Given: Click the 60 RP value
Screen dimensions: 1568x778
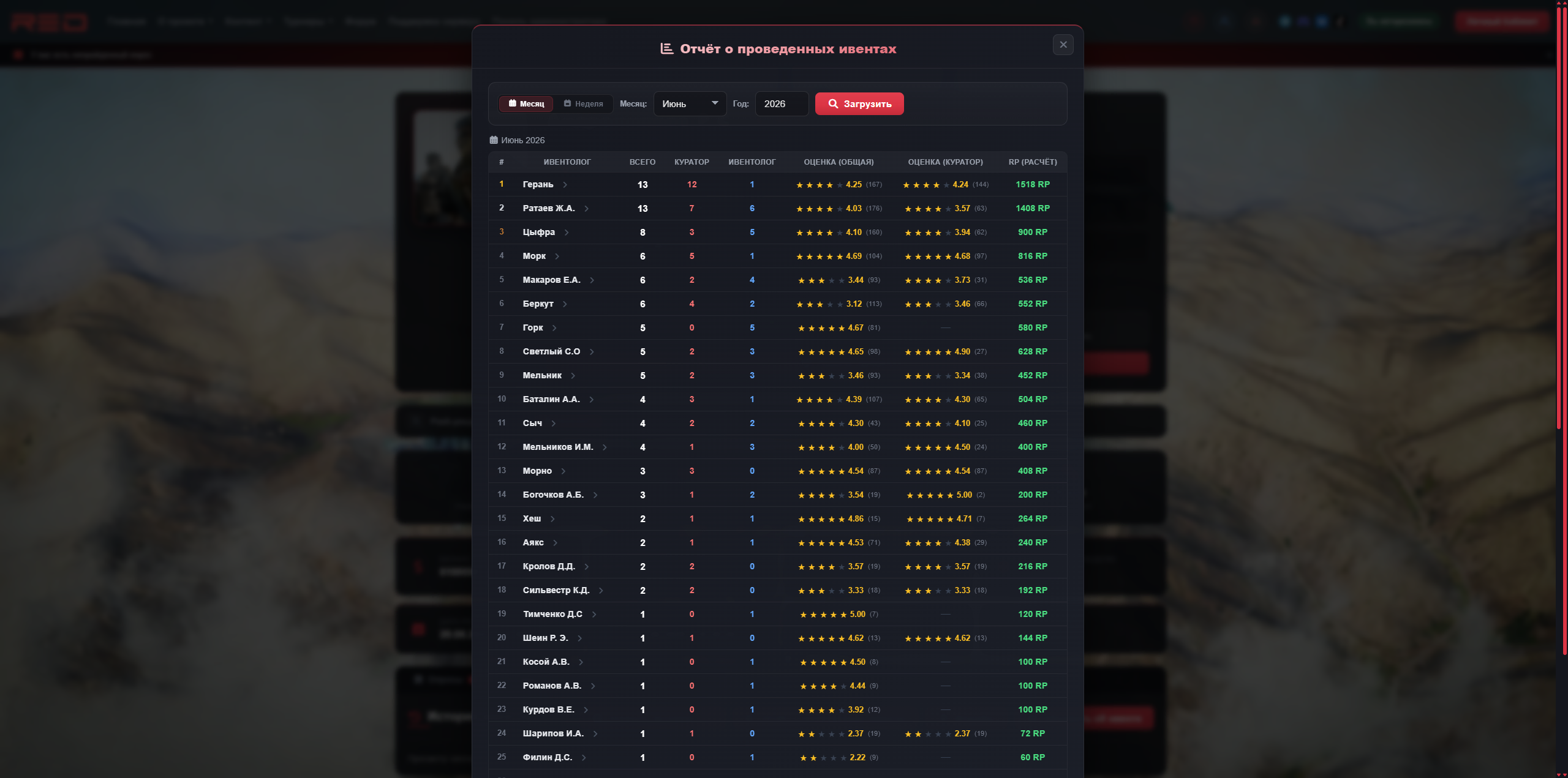Looking at the screenshot, I should tap(1033, 757).
